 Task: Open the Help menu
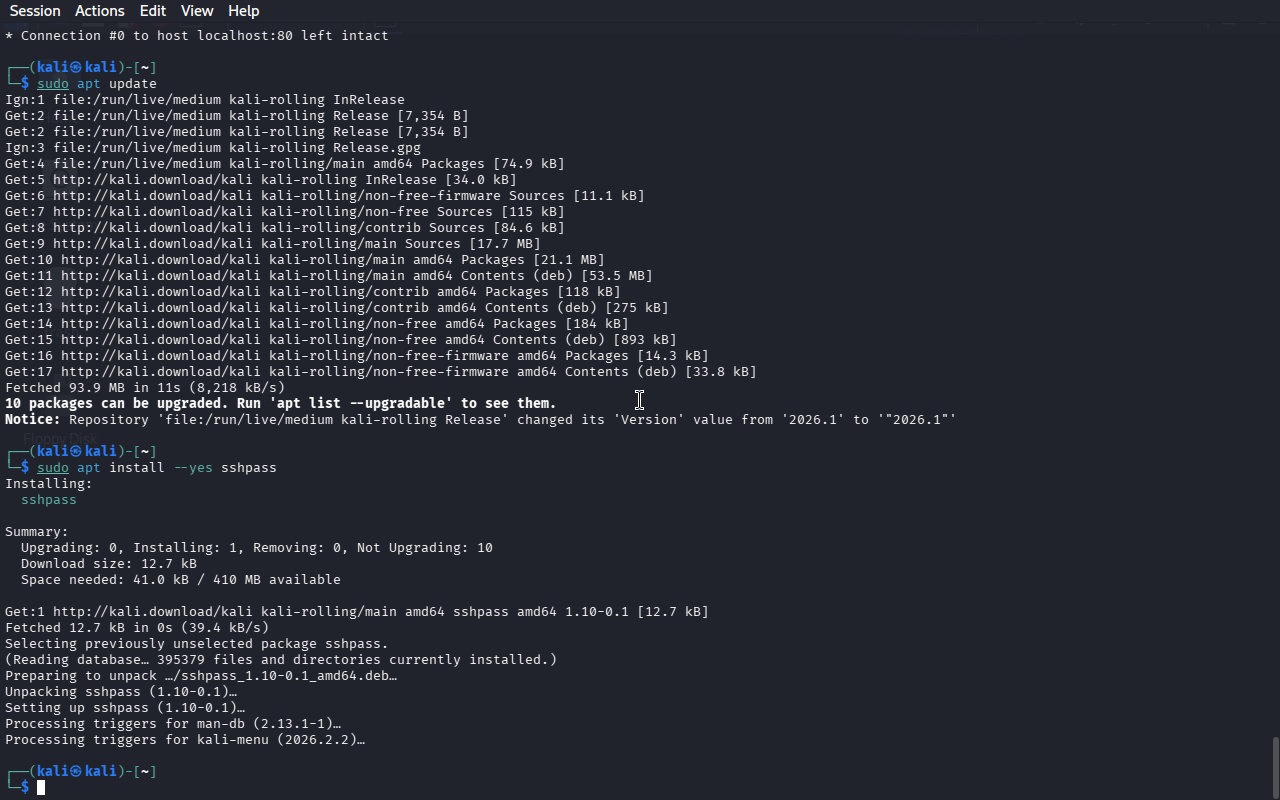(x=244, y=11)
